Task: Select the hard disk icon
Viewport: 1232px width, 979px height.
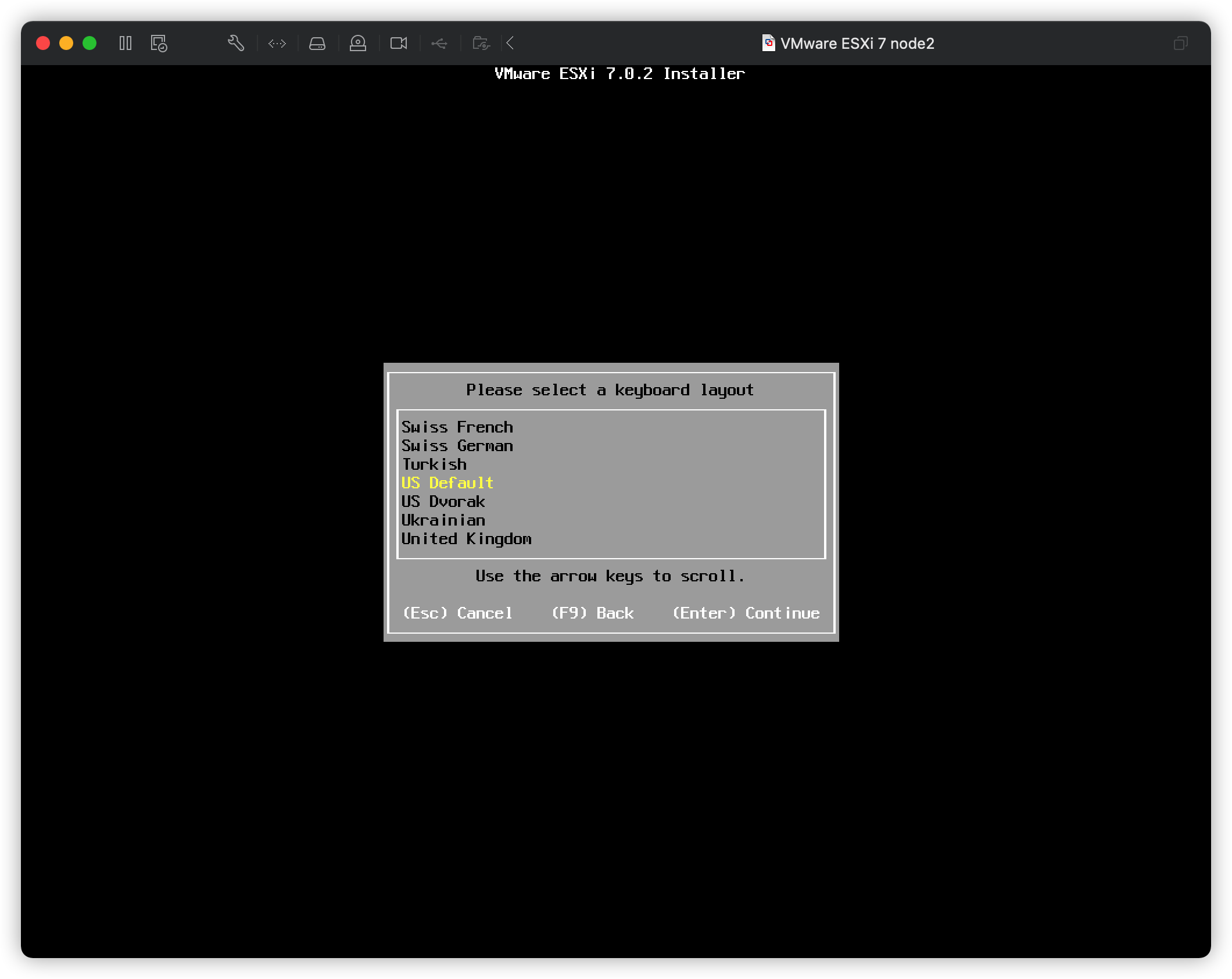Action: click(317, 43)
